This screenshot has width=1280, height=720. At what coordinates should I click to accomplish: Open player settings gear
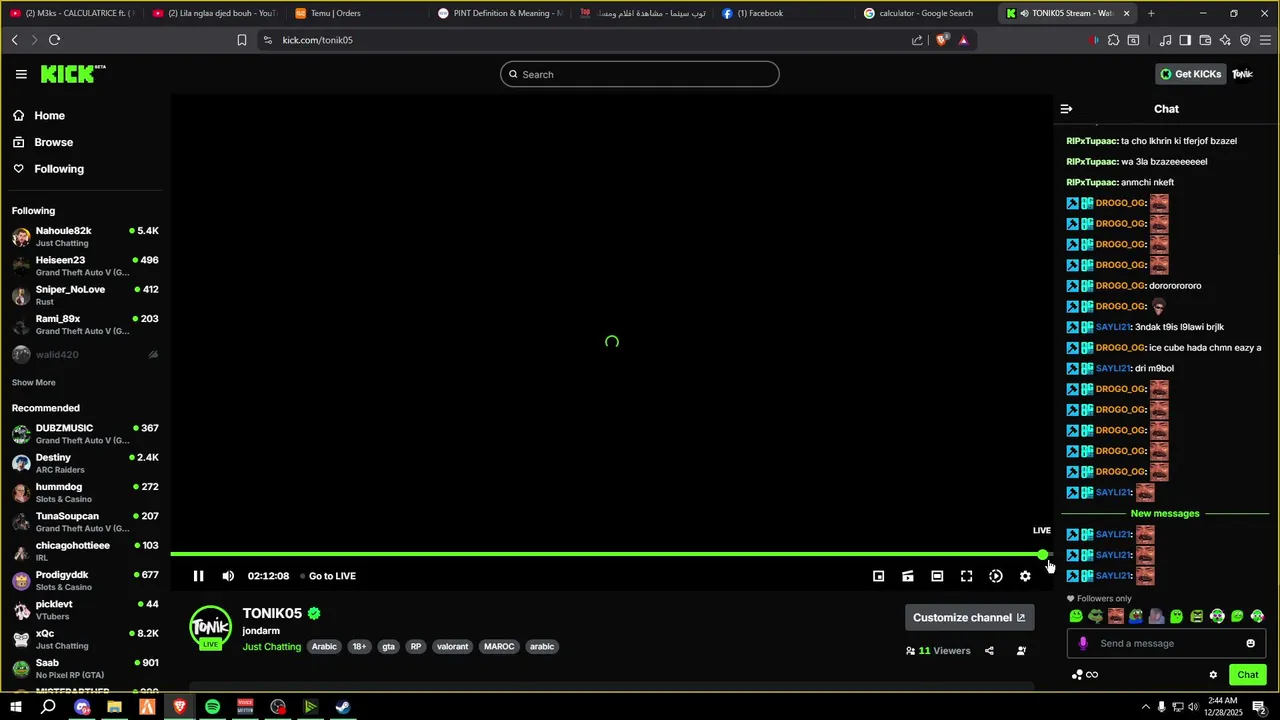click(x=1025, y=576)
